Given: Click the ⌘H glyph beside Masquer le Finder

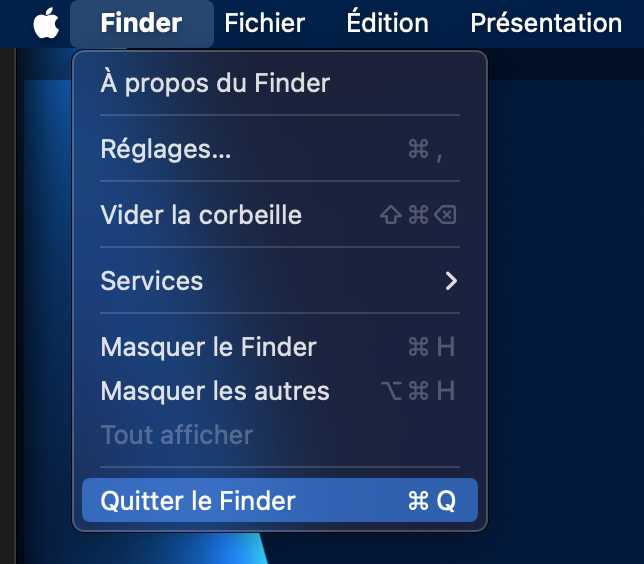Looking at the screenshot, I should 432,347.
